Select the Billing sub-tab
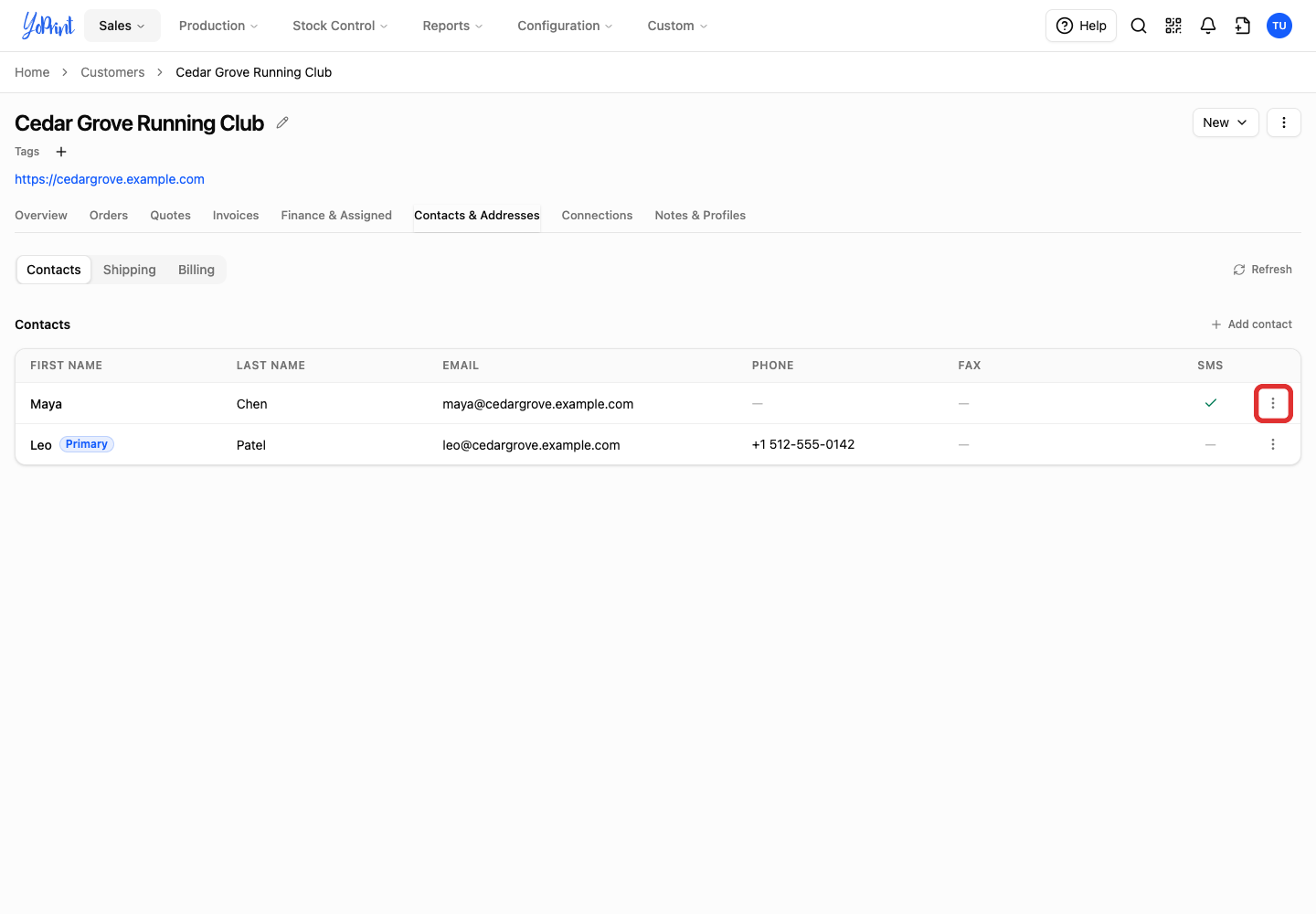 pyautogui.click(x=196, y=270)
